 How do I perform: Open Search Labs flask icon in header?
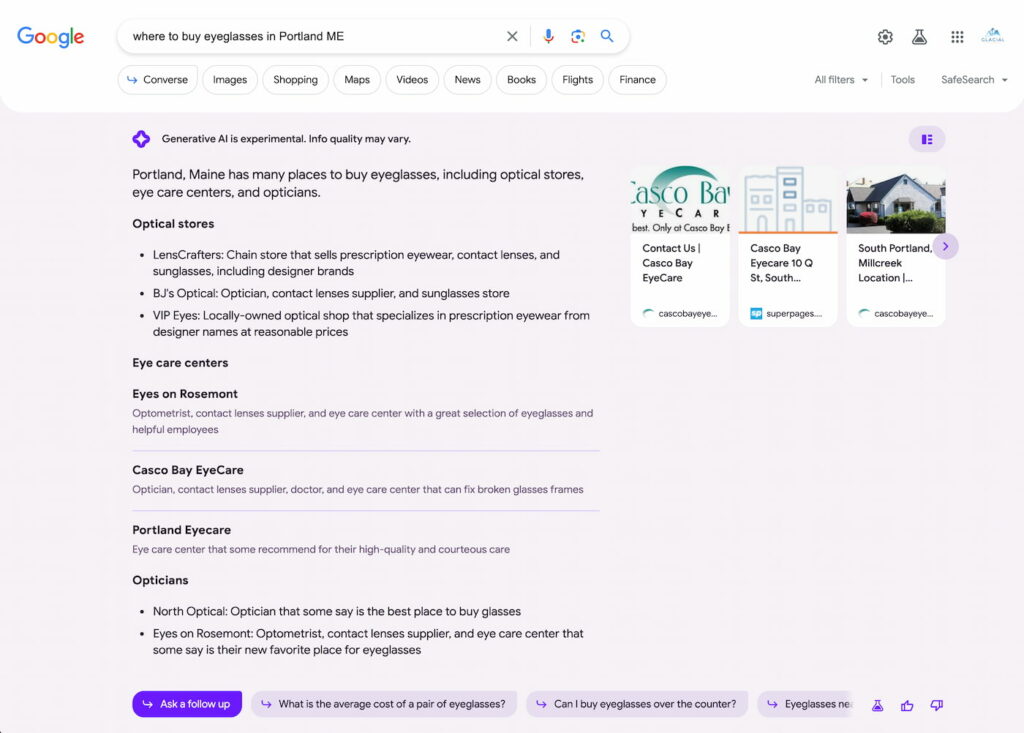920,37
